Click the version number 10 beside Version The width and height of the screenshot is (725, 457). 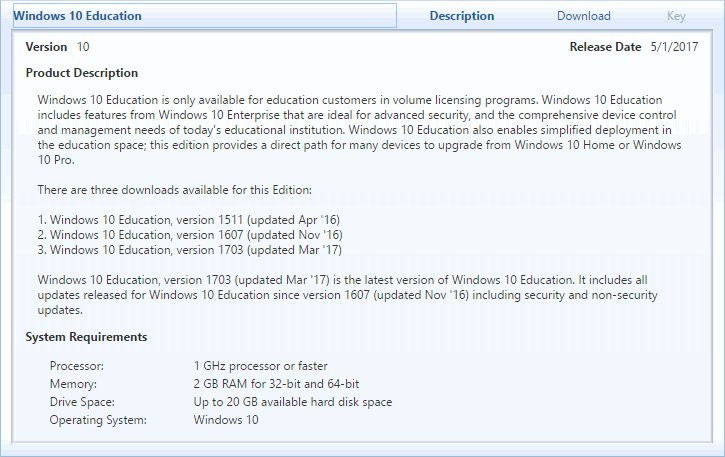83,47
